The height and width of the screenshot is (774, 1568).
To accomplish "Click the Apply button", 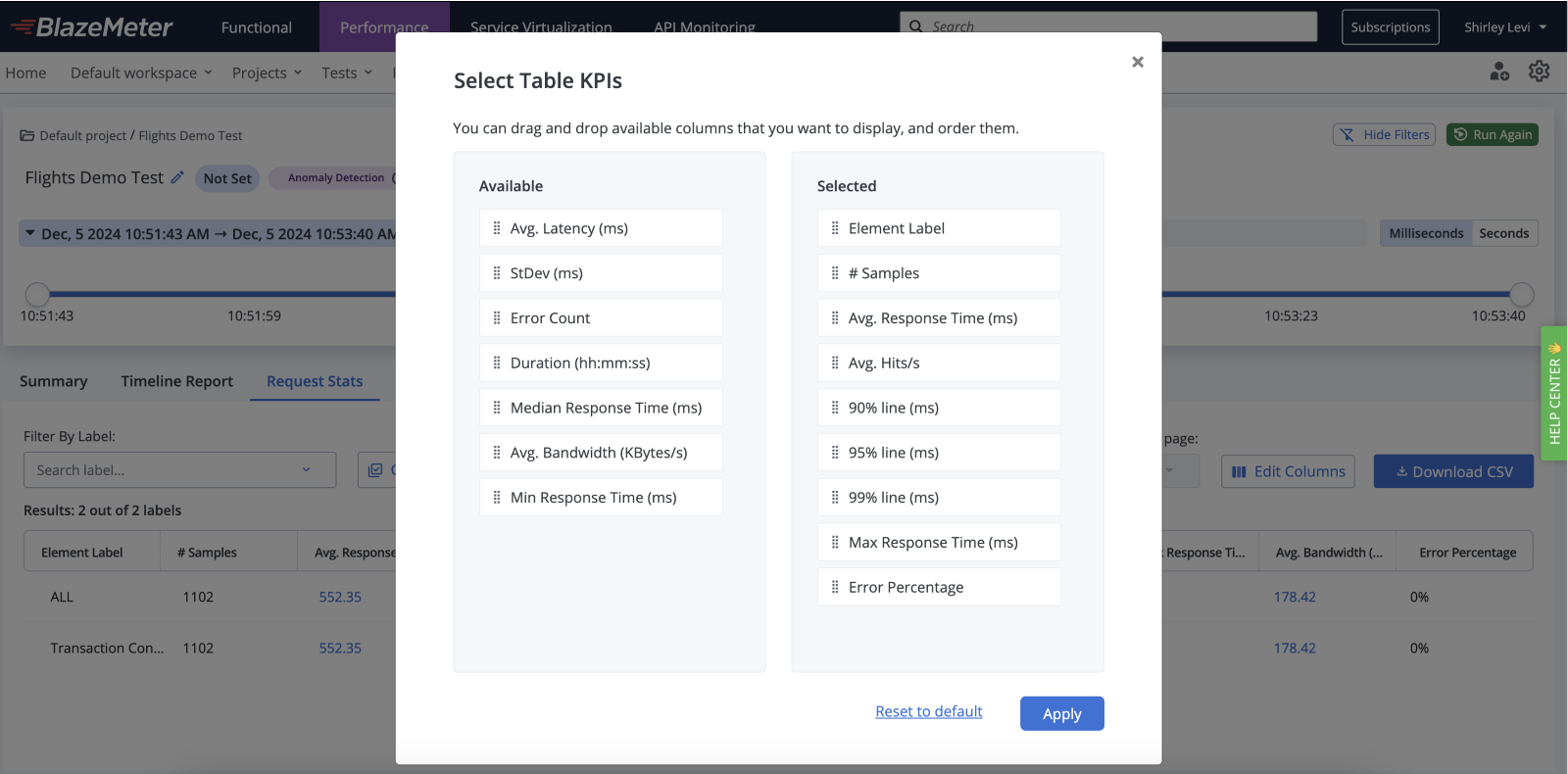I will pos(1061,713).
